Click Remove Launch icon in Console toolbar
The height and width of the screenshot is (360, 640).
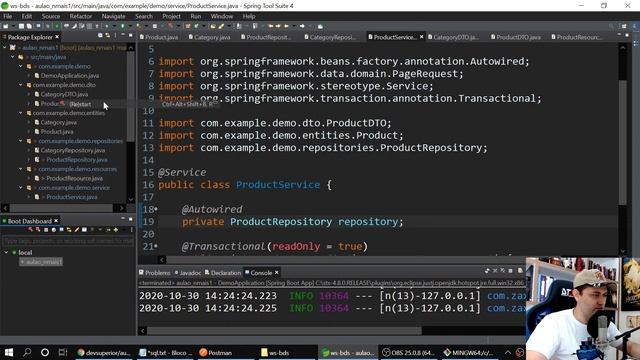coord(495,271)
